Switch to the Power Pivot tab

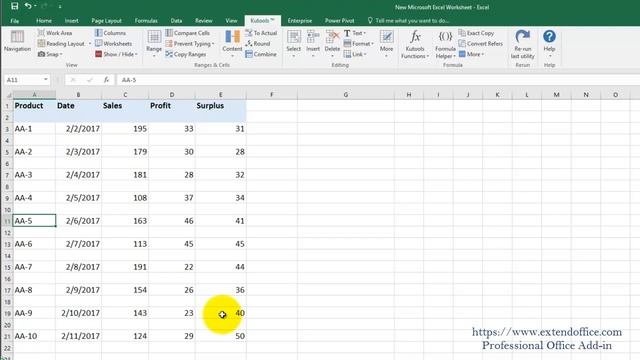pyautogui.click(x=340, y=20)
